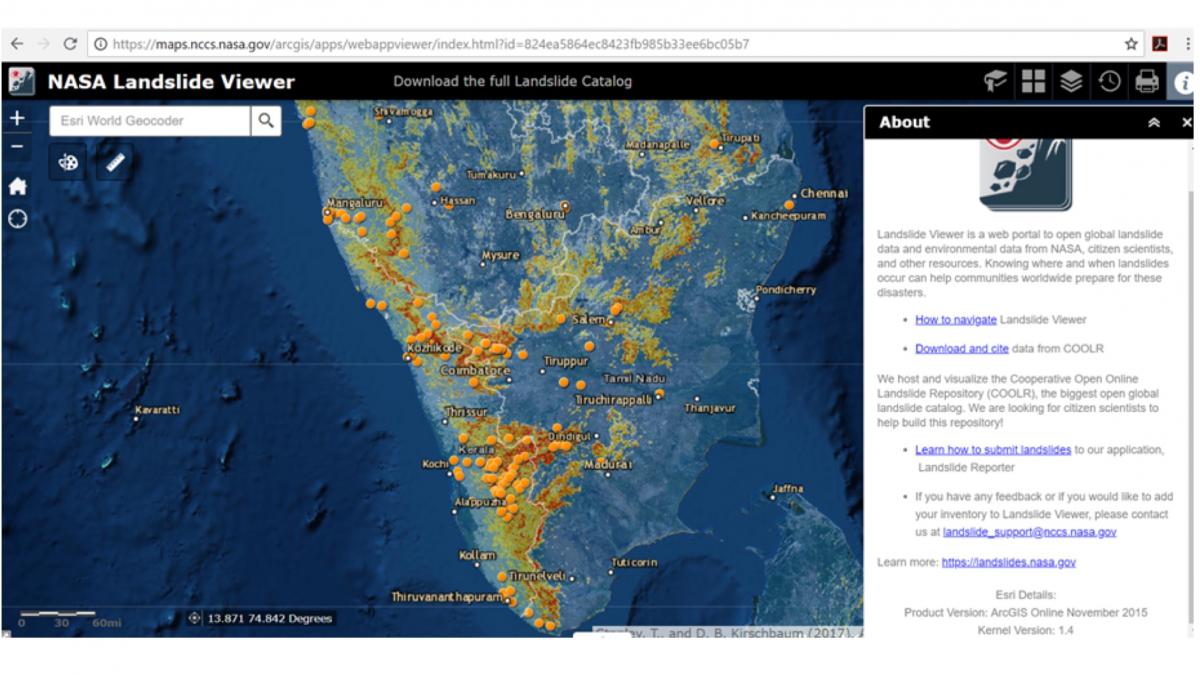Focus the Esri World Geocoder field

150,121
